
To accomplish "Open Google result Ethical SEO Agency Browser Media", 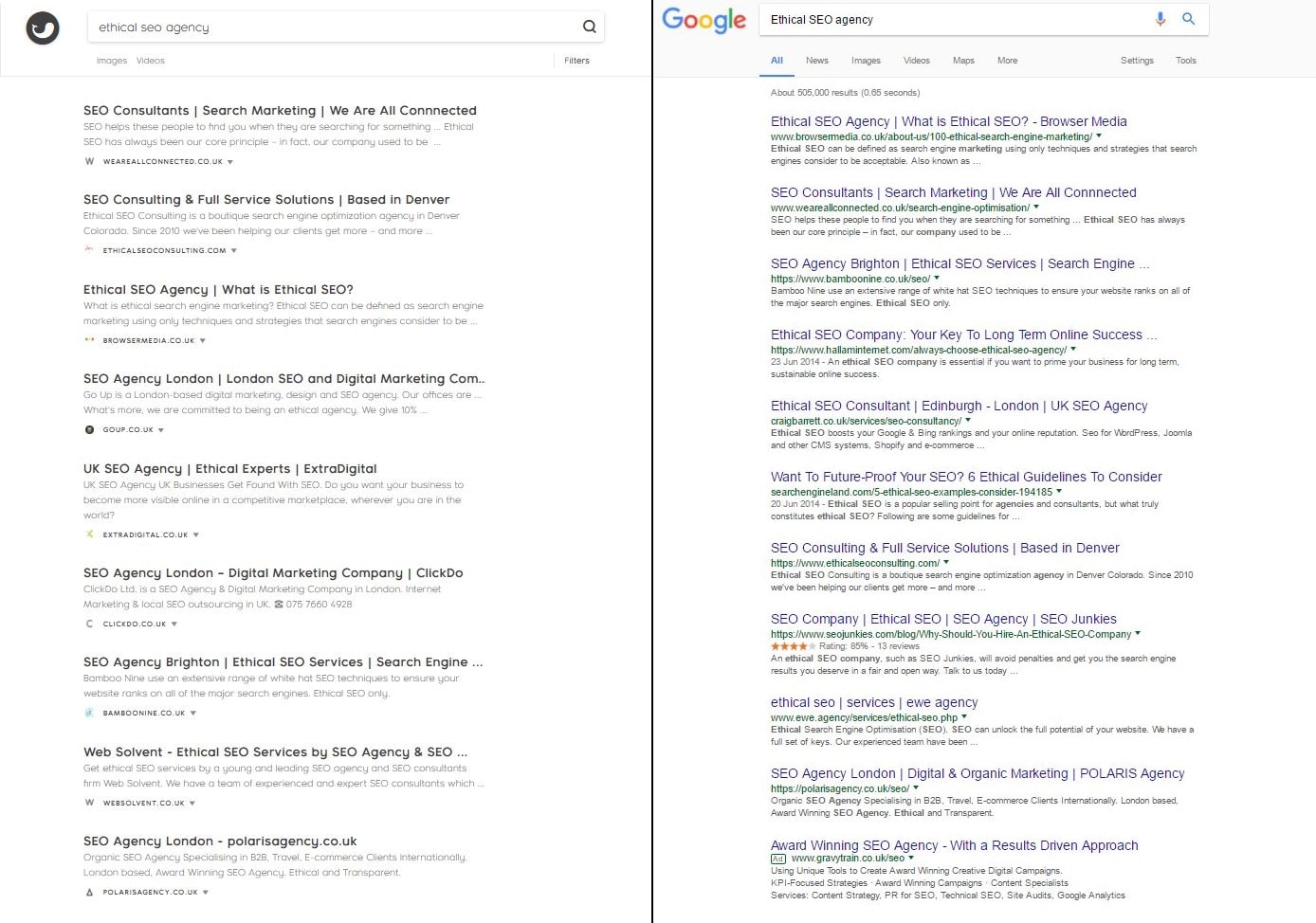I will tap(949, 121).
